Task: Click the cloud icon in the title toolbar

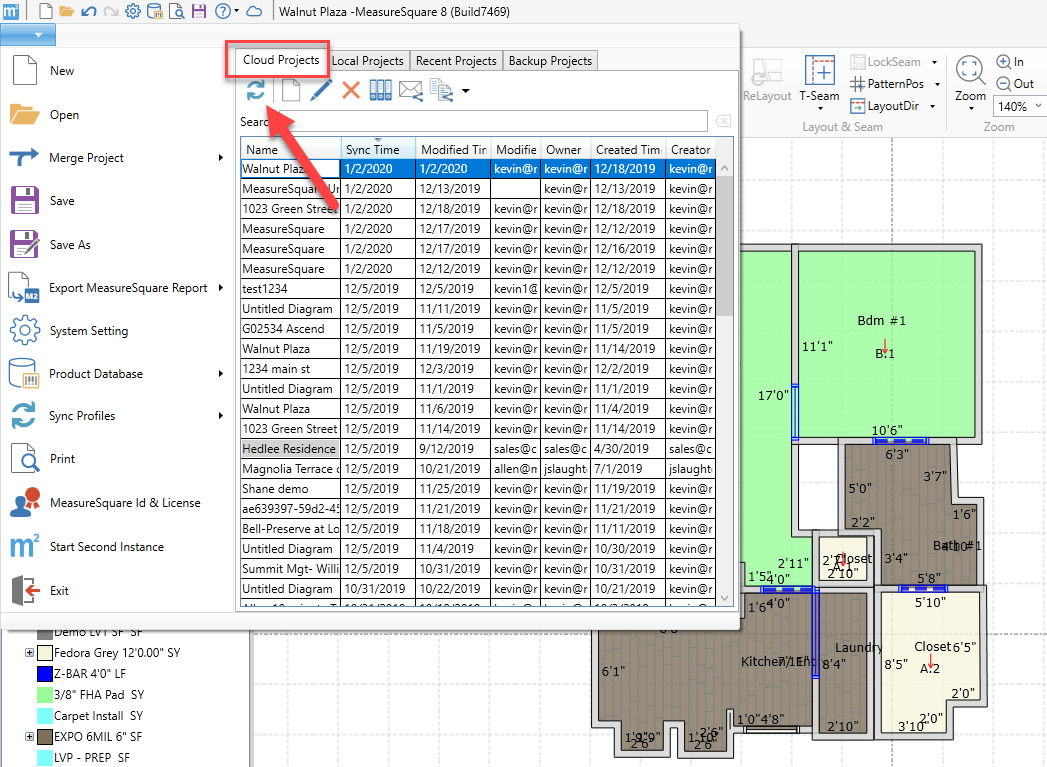Action: (254, 11)
